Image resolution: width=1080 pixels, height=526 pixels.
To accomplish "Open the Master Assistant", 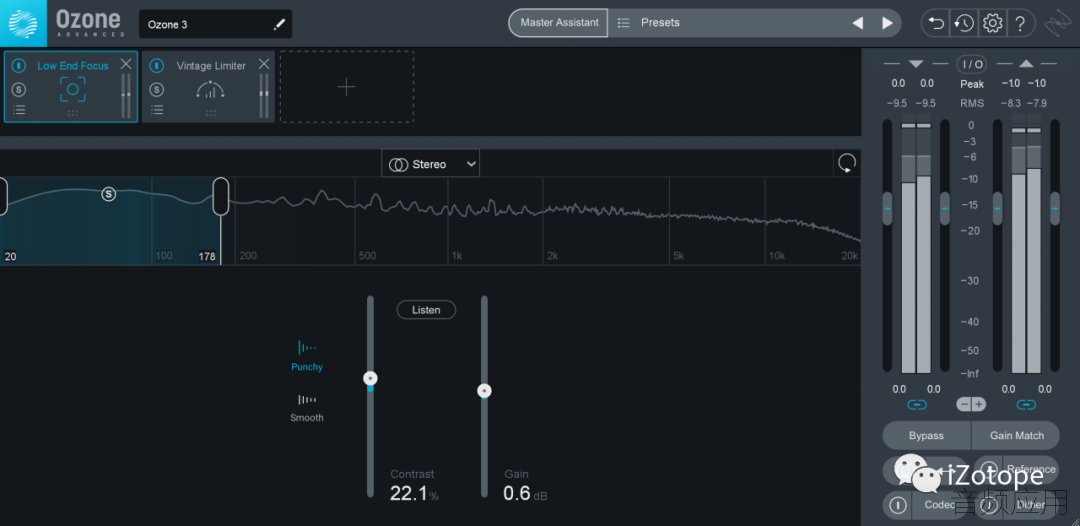I will click(x=559, y=23).
